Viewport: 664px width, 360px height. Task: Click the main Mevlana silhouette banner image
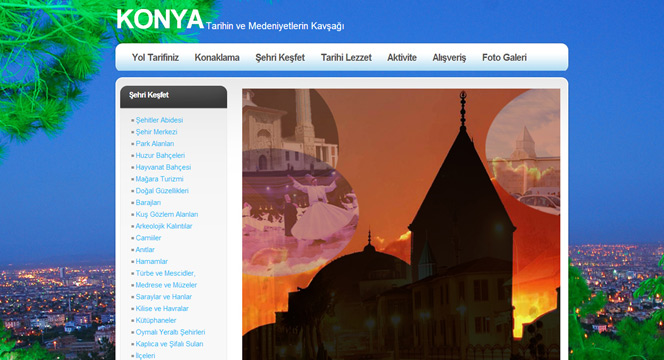click(x=401, y=224)
